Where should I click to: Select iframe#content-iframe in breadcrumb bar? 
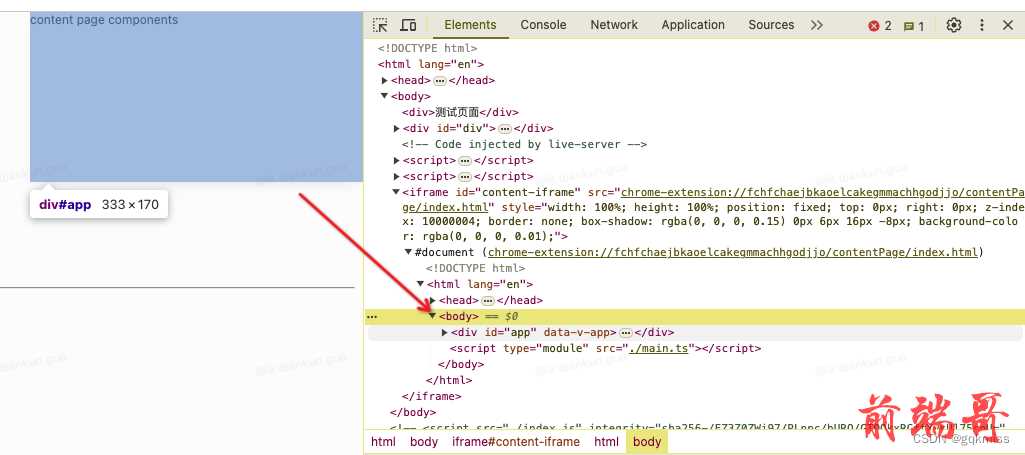516,442
